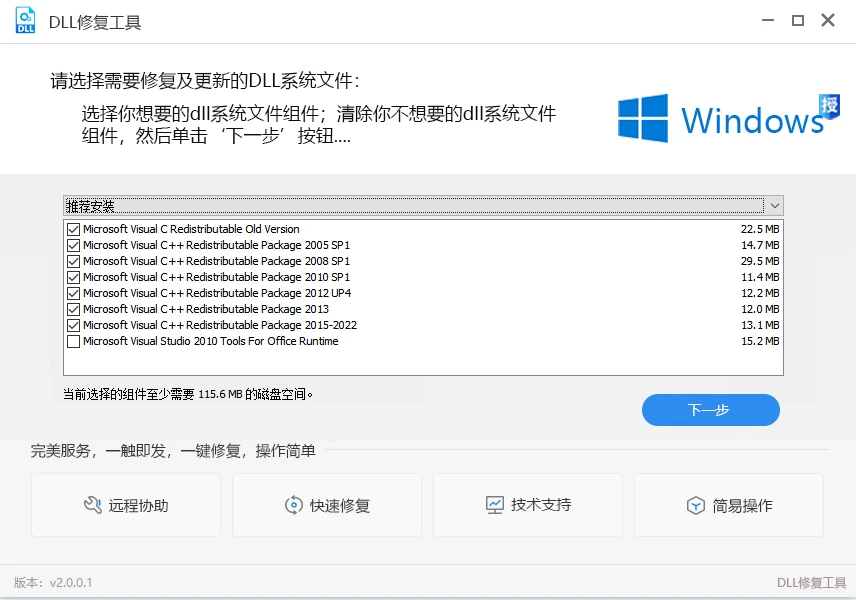Open 远程协助 remote assistance
Image resolution: width=856 pixels, height=600 pixels.
pos(126,505)
